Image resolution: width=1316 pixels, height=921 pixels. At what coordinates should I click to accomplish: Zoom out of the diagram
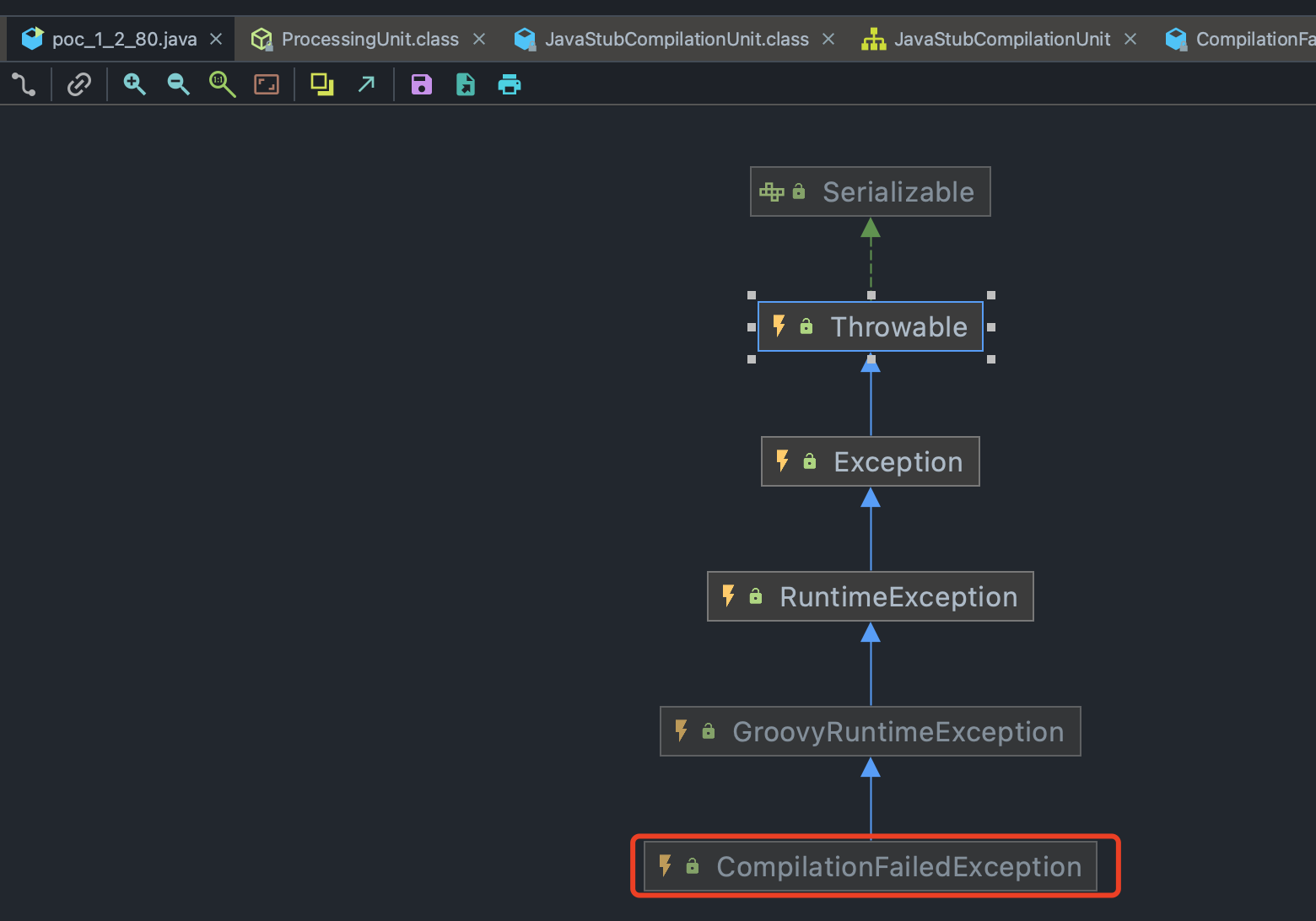[178, 84]
